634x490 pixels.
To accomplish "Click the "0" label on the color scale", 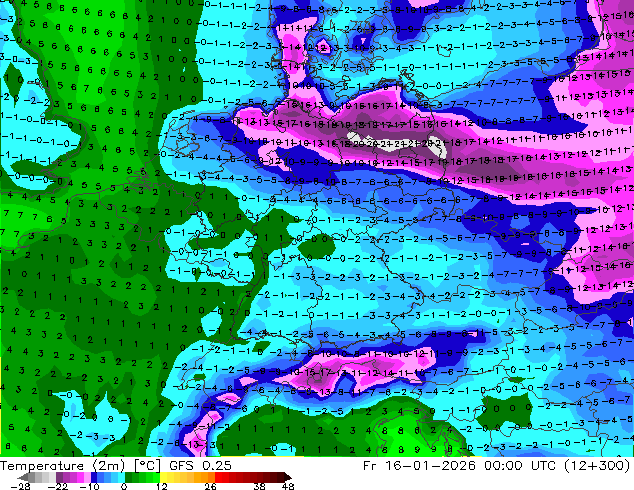I will [x=124, y=486].
